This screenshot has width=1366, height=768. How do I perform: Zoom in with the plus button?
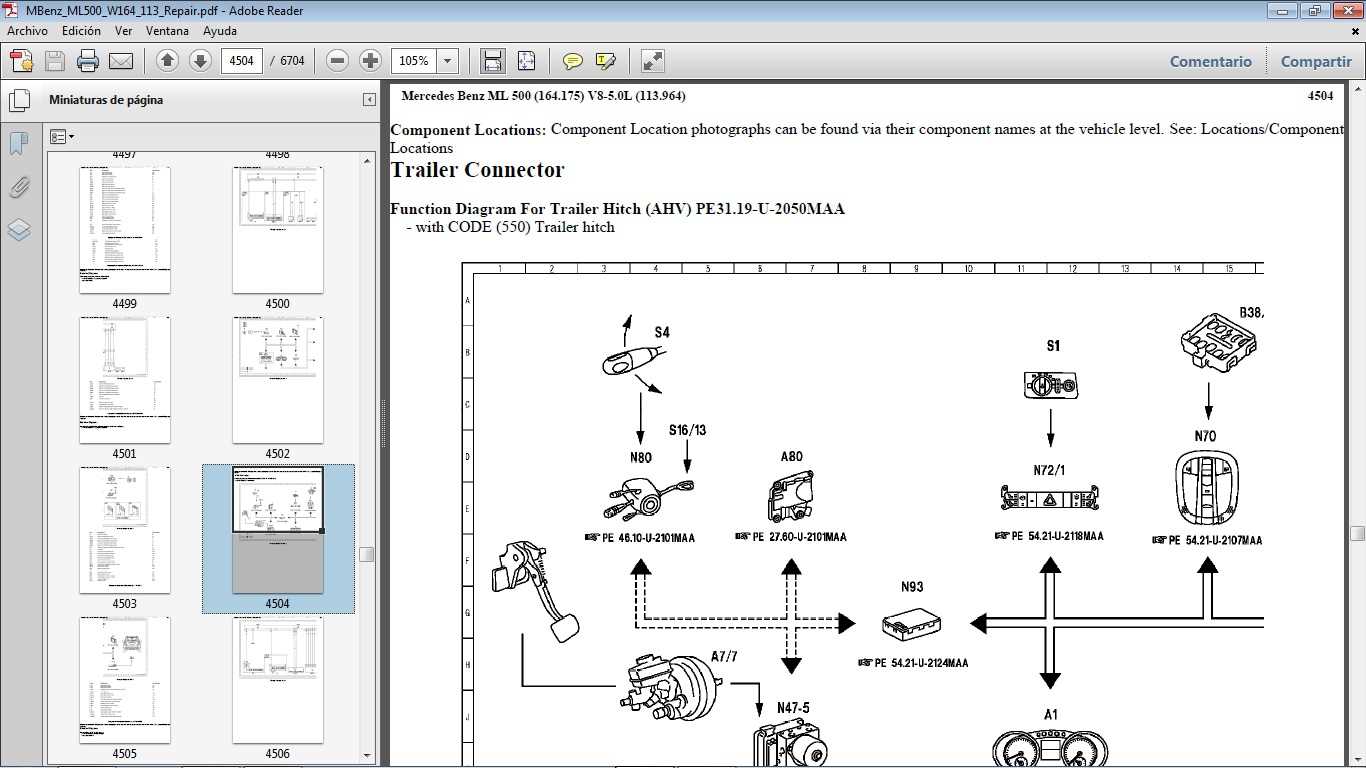[x=371, y=61]
